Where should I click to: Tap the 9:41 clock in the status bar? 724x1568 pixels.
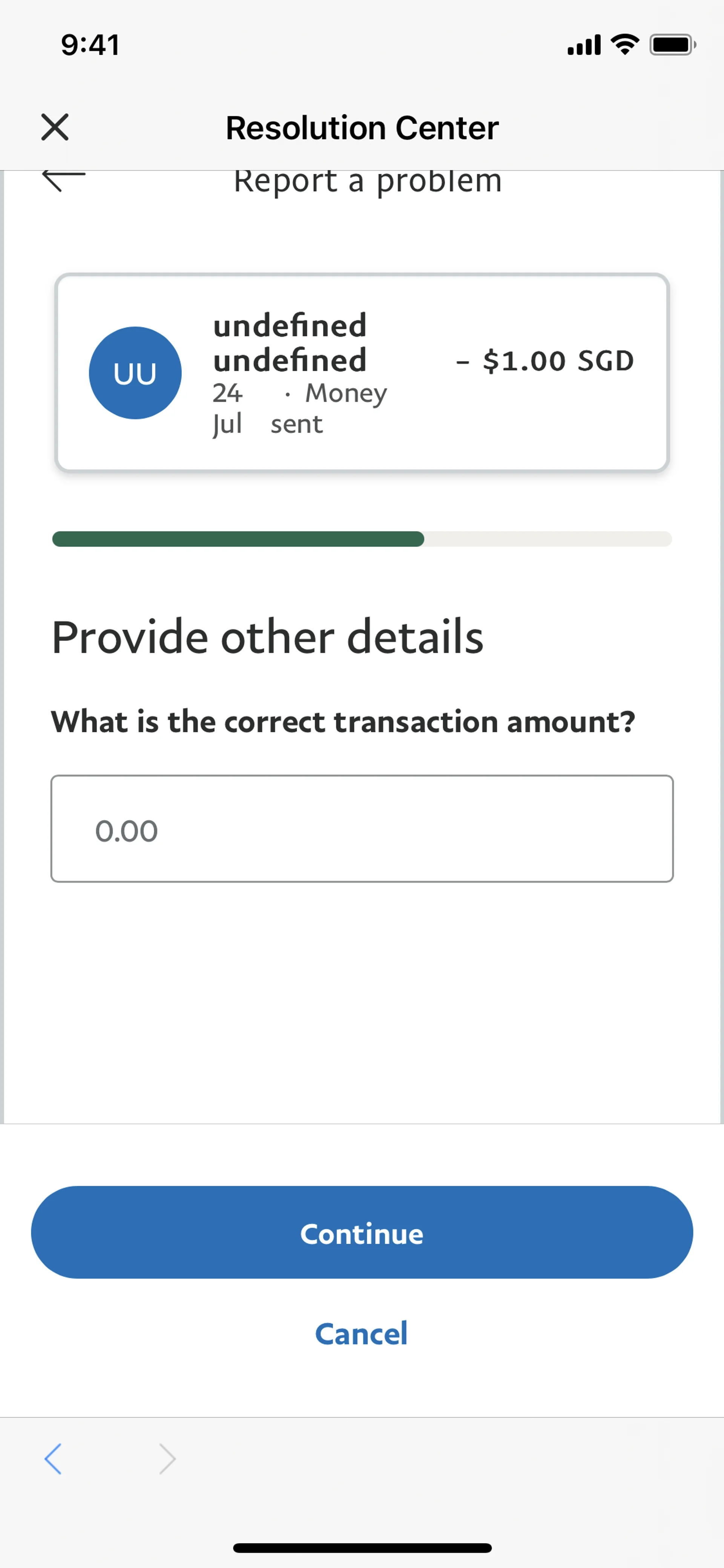(90, 45)
